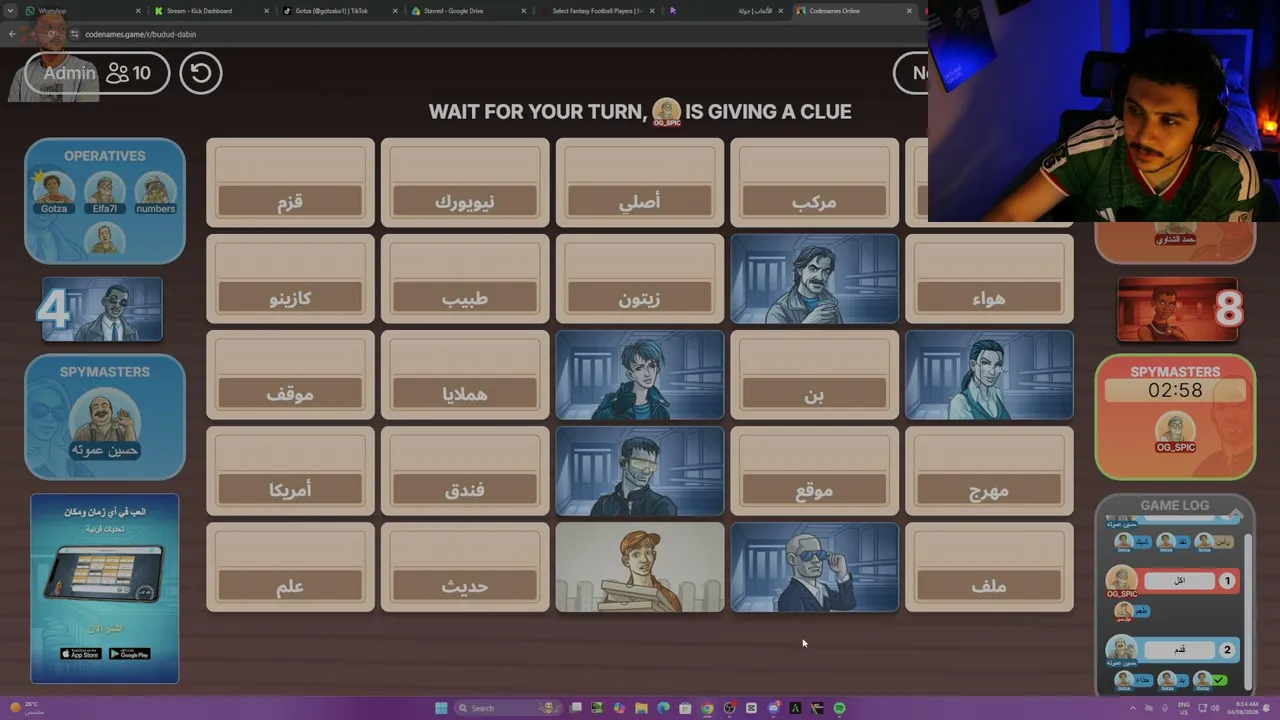Click the browser address bar URL
This screenshot has width=1280, height=720.
(x=140, y=34)
